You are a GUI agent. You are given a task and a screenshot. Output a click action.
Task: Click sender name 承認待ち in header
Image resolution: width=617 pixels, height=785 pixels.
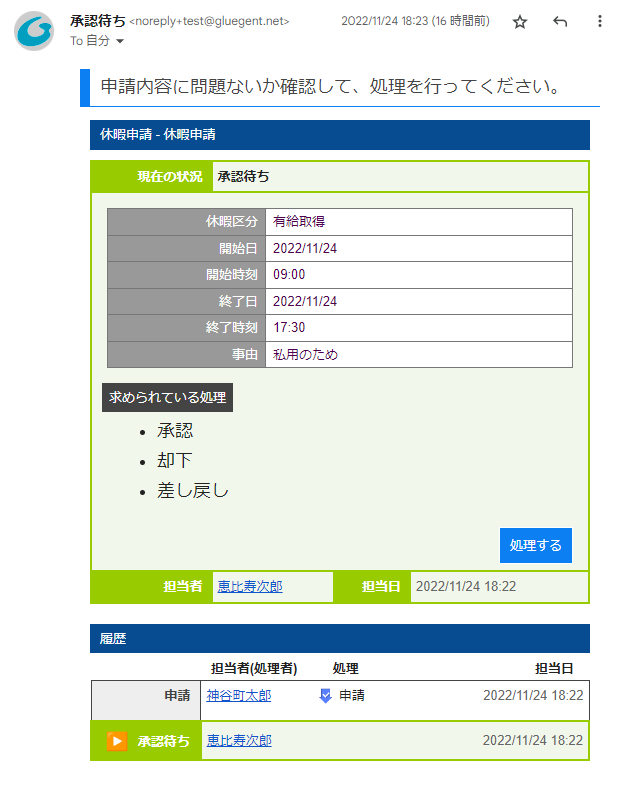click(98, 21)
